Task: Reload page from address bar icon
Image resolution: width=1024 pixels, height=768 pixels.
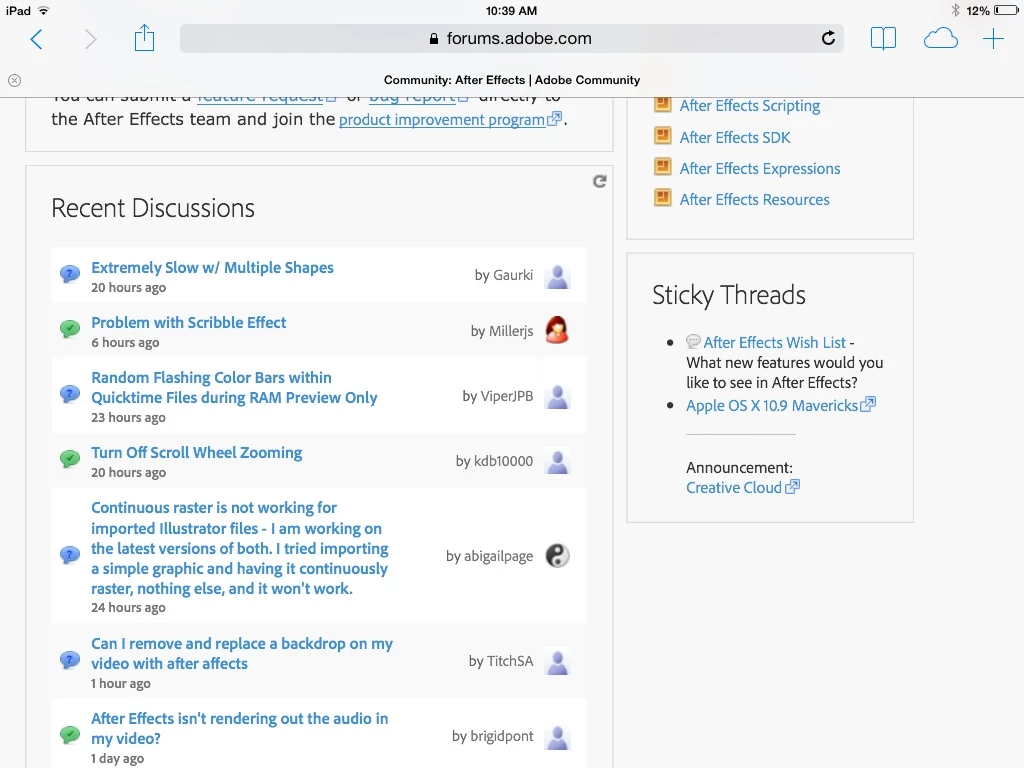Action: [x=828, y=38]
